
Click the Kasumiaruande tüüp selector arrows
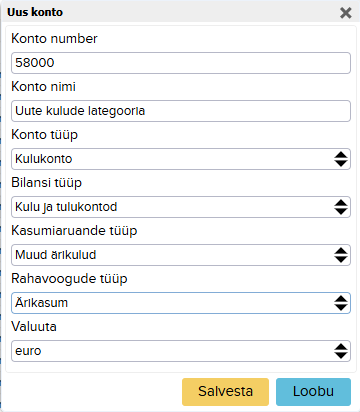pos(341,255)
